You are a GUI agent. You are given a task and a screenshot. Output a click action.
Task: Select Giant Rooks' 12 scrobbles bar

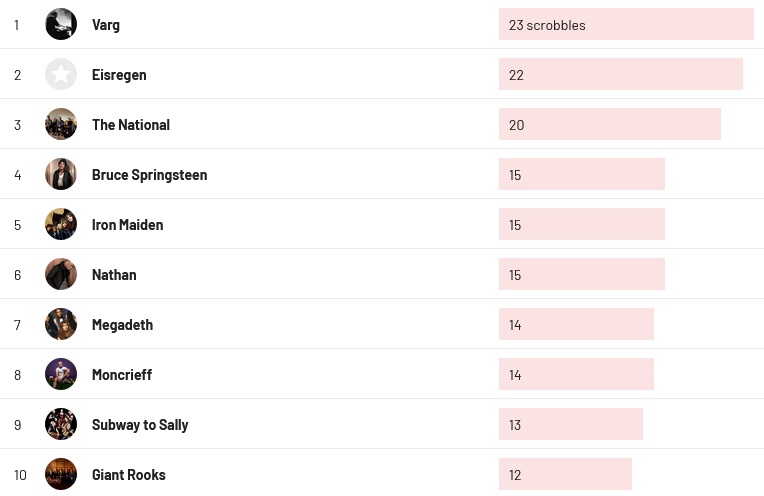point(565,474)
